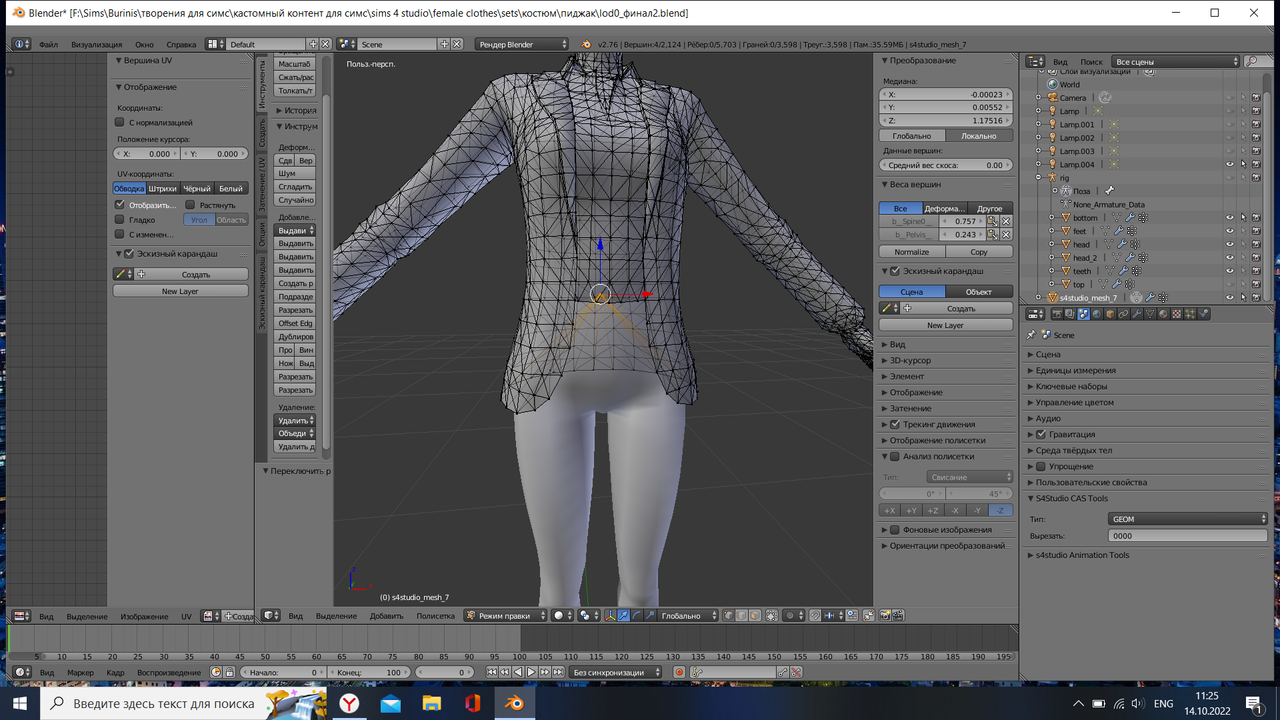Open the Глобально orientation dropdown
Viewport: 1280px width, 720px height.
tap(689, 616)
